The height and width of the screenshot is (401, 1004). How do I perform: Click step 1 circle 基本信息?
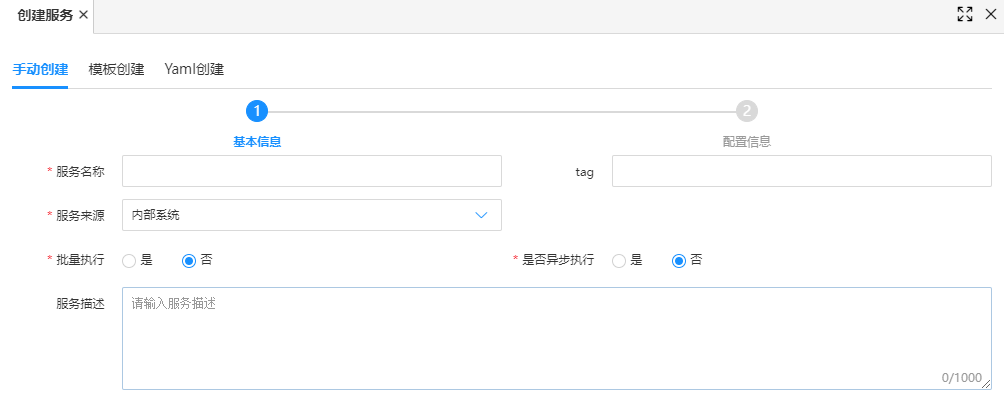point(257,111)
